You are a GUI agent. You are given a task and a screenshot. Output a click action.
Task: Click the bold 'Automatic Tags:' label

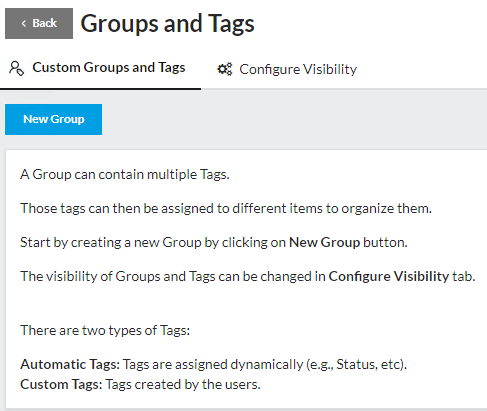[70, 364]
